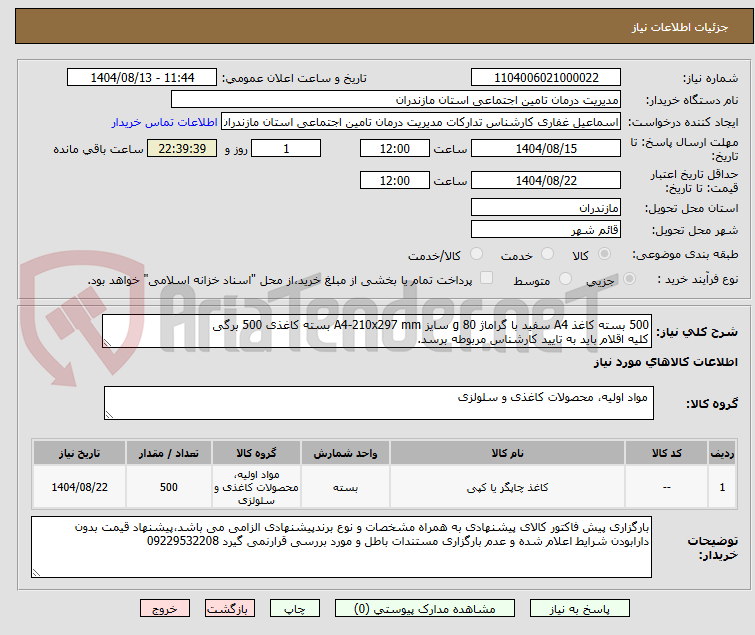Click the اطلاعات کالاهای مورد نیاز heading
This screenshot has width=755, height=635.
pyautogui.click(x=665, y=362)
